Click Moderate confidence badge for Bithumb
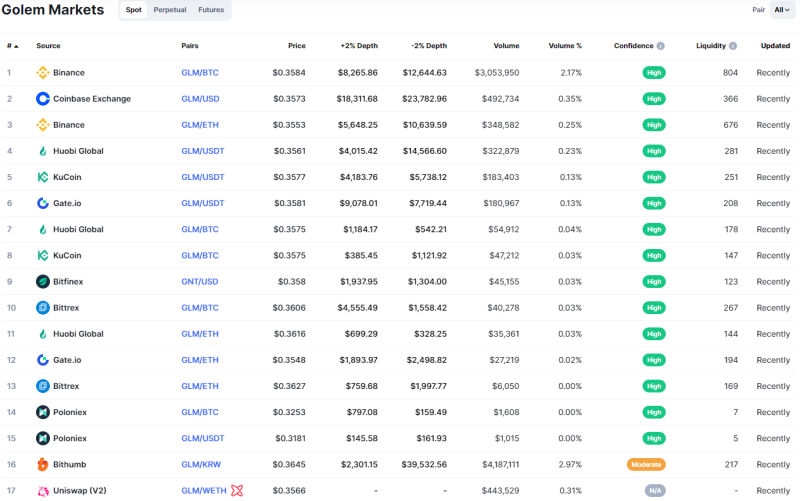 [646, 464]
